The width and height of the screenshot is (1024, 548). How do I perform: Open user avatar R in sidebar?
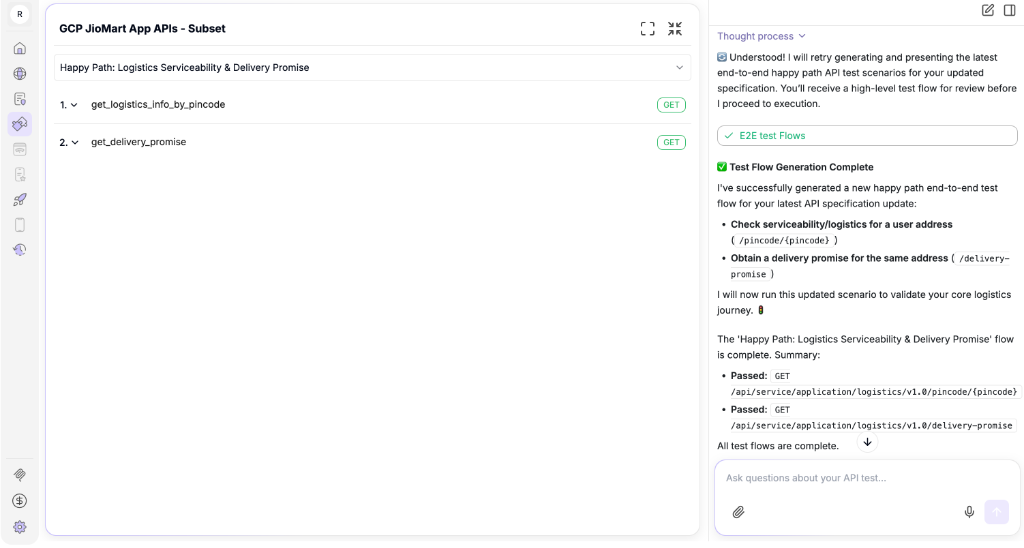pos(19,14)
